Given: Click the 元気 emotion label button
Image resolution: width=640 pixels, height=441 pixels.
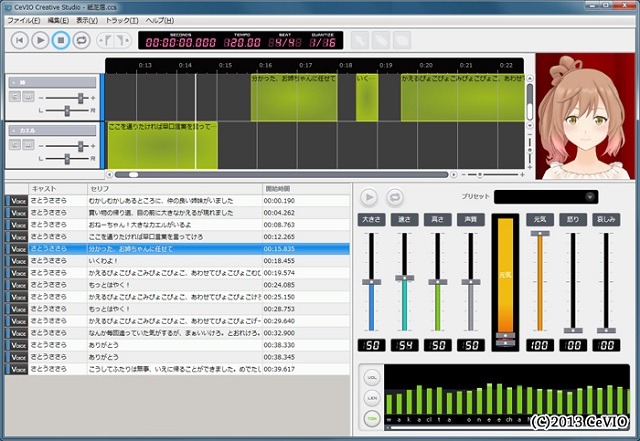Looking at the screenshot, I should point(539,219).
